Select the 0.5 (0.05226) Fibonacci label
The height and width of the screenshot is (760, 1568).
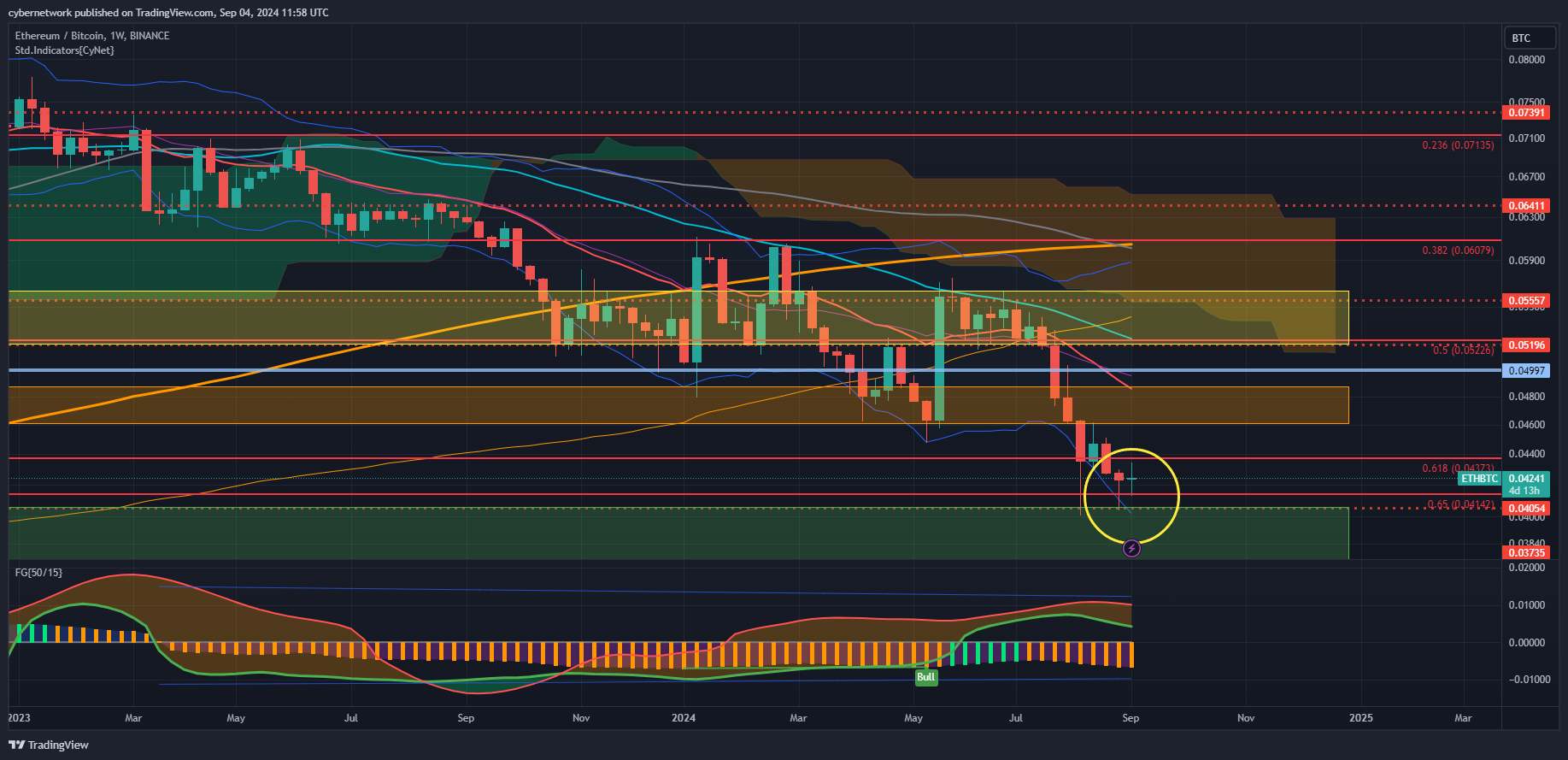click(x=1464, y=351)
